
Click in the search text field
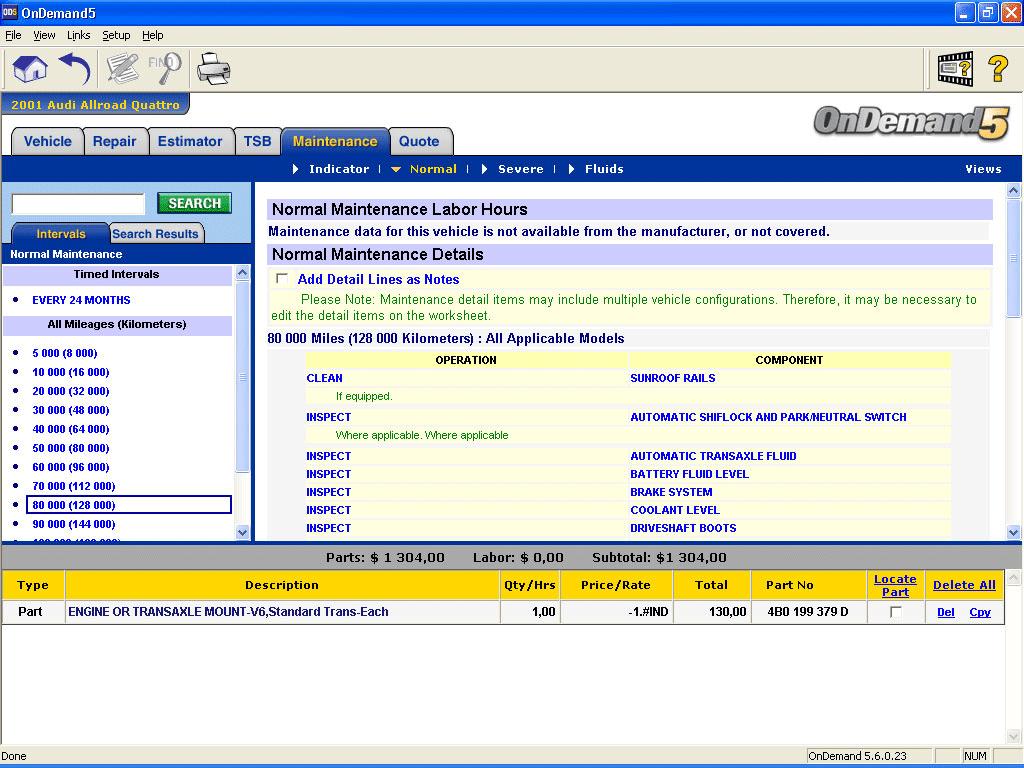(78, 204)
